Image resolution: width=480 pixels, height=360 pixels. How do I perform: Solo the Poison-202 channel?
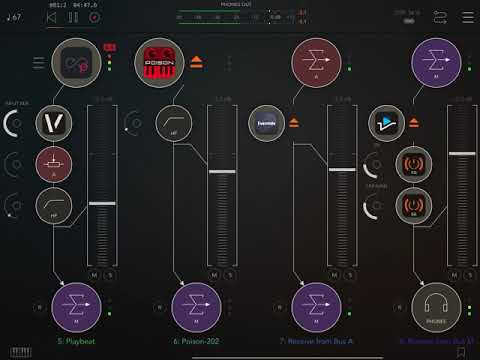pyautogui.click(x=230, y=275)
